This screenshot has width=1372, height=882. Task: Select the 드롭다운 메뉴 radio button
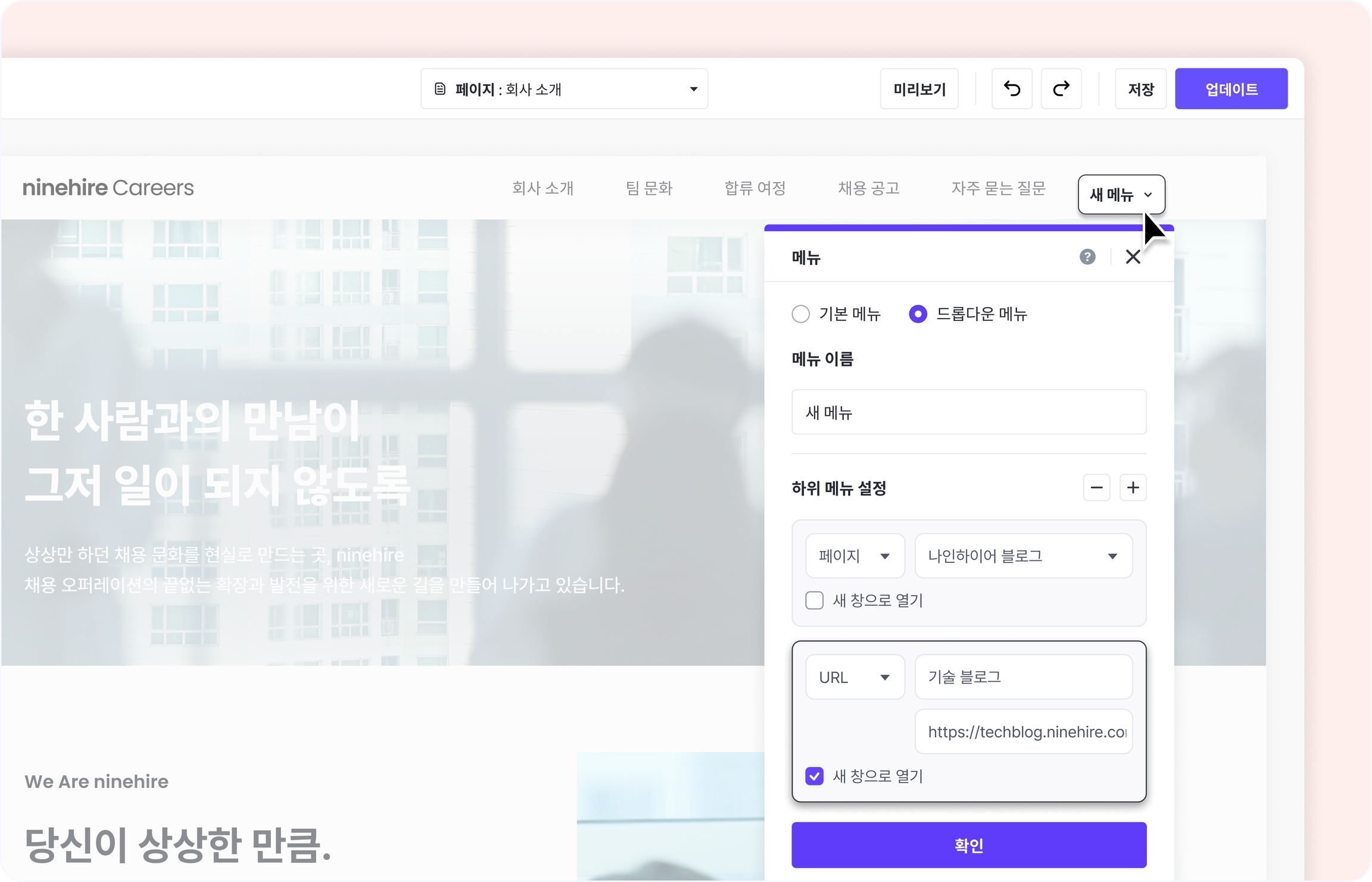tap(918, 314)
